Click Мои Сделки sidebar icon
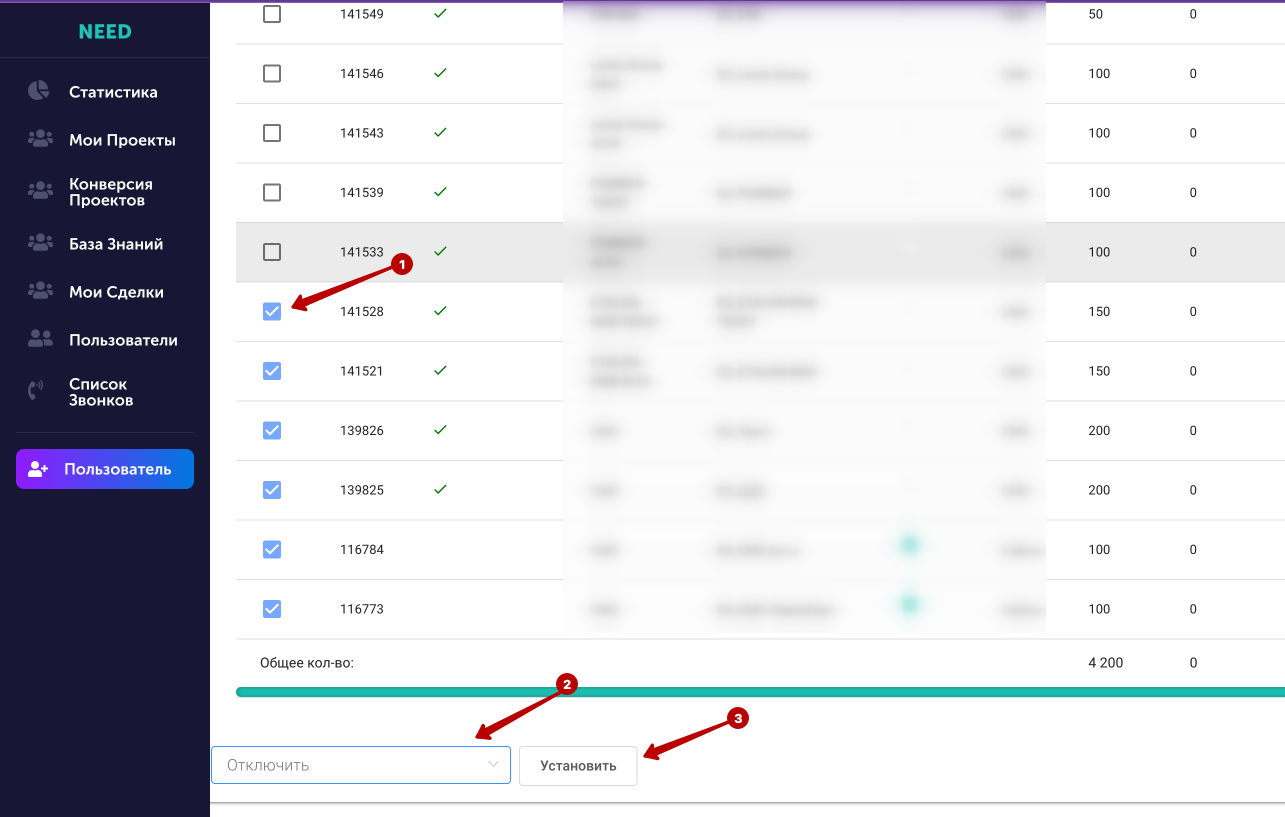1285x817 pixels. click(x=40, y=291)
